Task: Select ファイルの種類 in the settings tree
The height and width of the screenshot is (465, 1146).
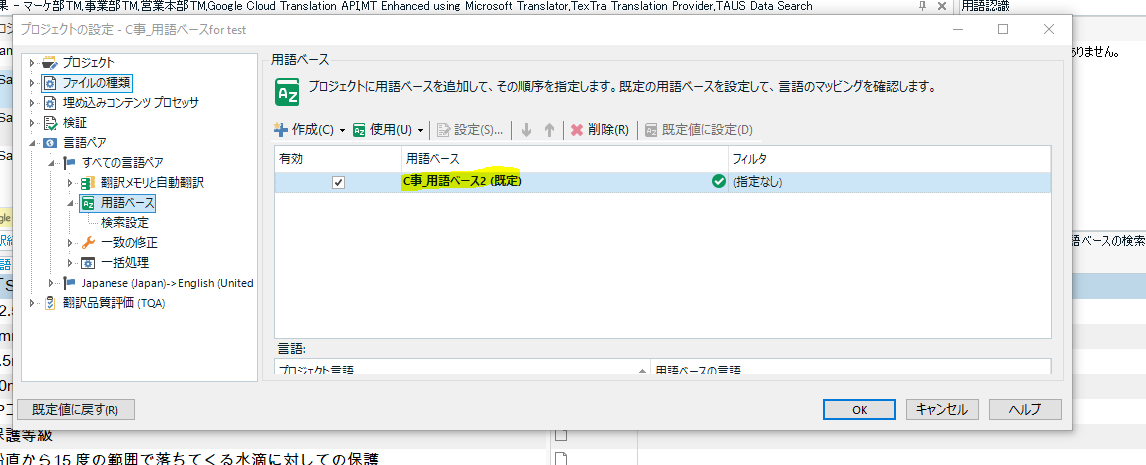Action: [x=96, y=83]
